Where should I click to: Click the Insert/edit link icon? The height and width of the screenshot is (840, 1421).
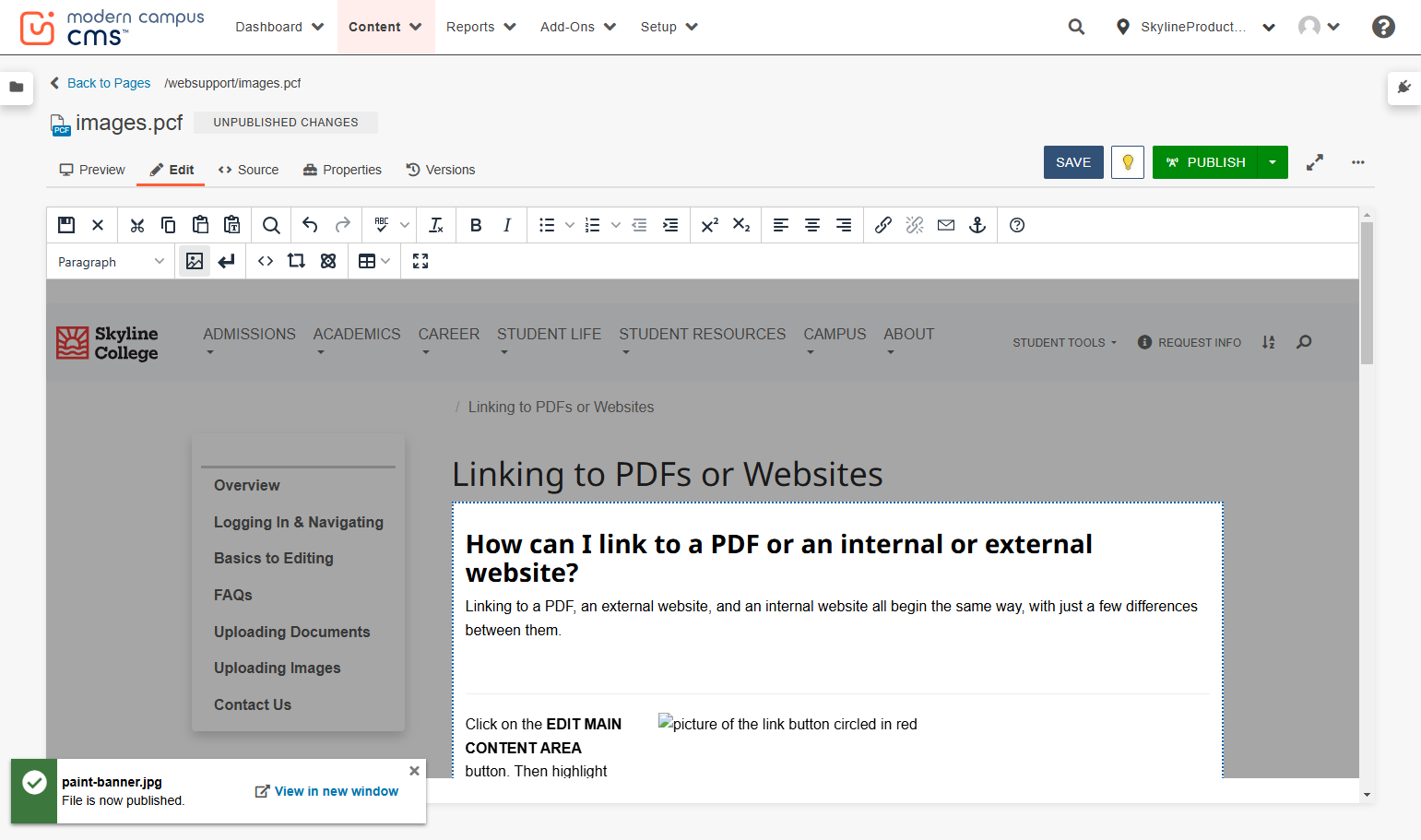[x=883, y=225]
